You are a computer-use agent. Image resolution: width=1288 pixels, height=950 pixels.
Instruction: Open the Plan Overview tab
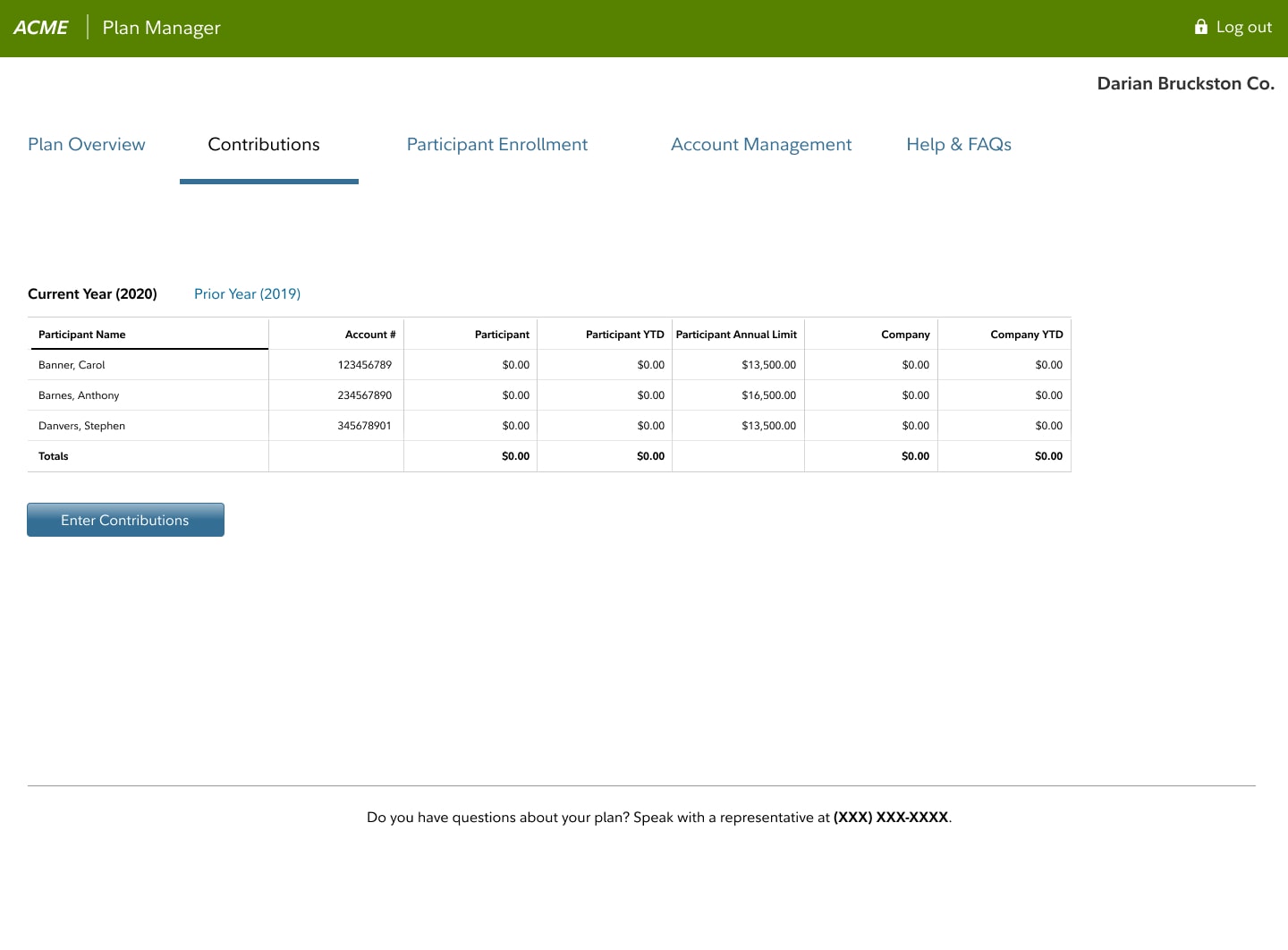click(x=87, y=144)
